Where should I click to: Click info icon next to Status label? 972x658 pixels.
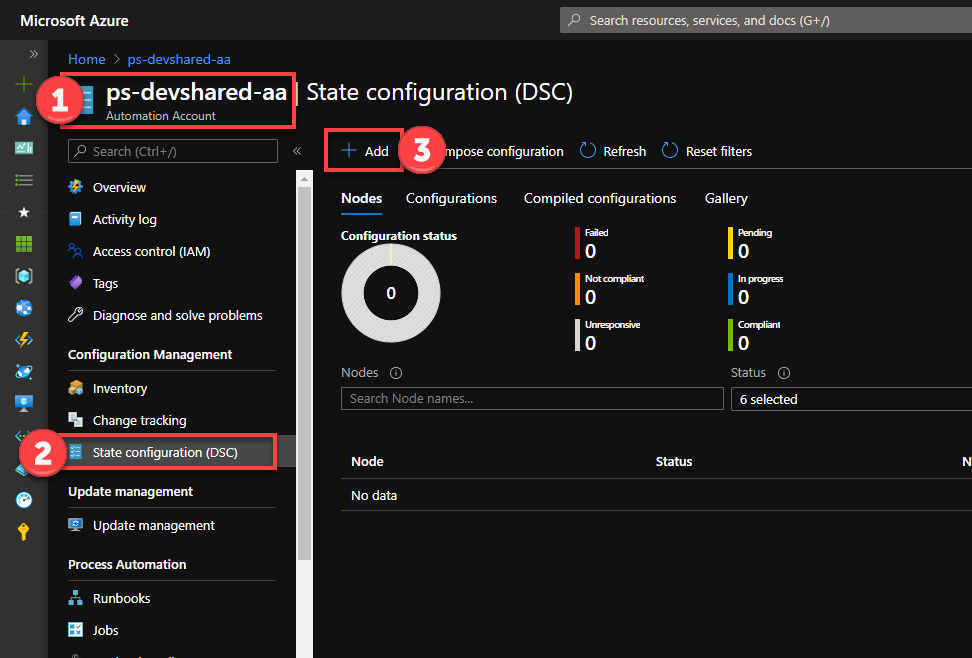[784, 373]
